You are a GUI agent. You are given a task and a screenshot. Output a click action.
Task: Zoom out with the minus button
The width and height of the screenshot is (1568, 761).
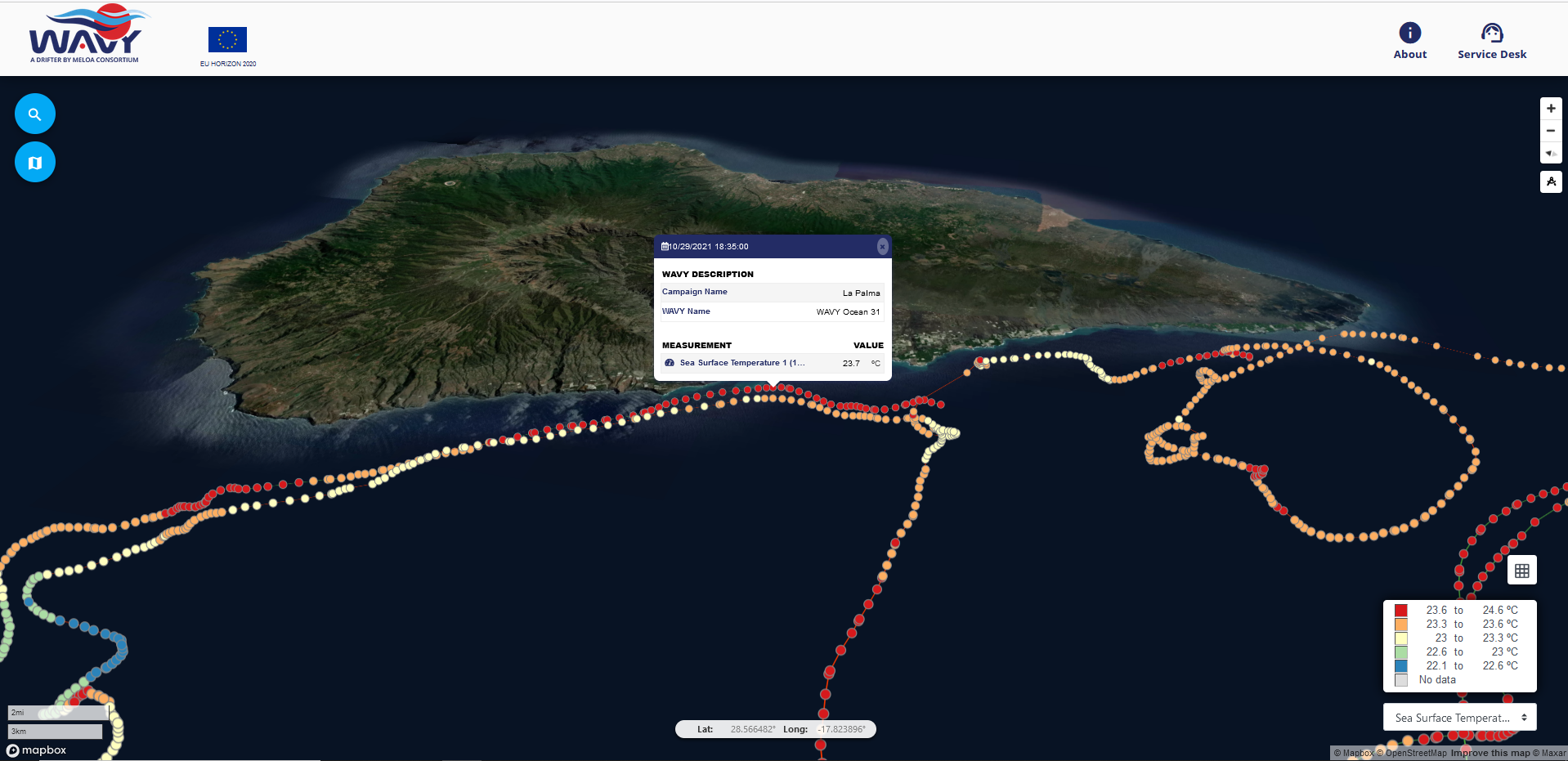click(x=1551, y=131)
